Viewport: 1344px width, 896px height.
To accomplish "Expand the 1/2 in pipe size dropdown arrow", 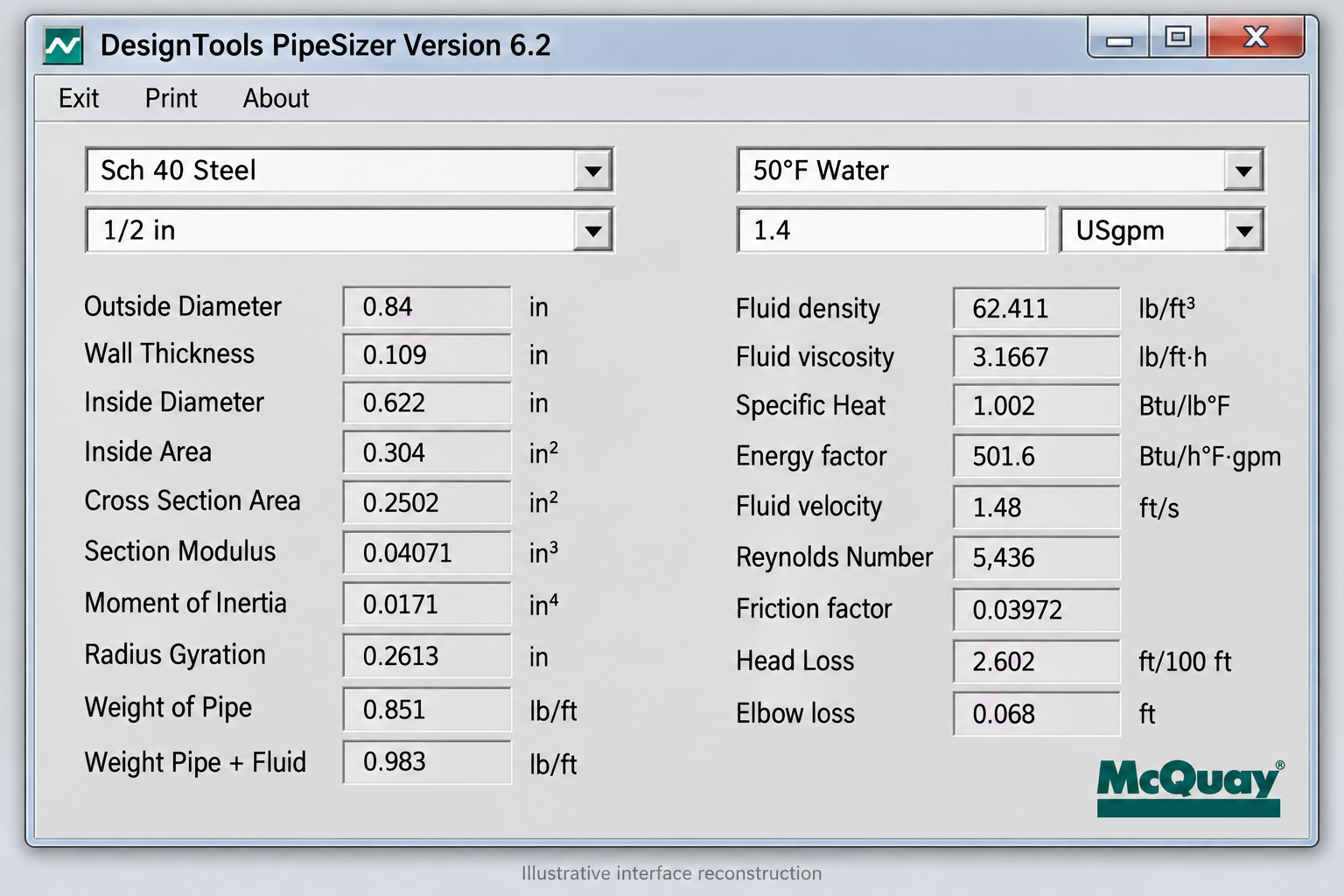I will click(593, 231).
